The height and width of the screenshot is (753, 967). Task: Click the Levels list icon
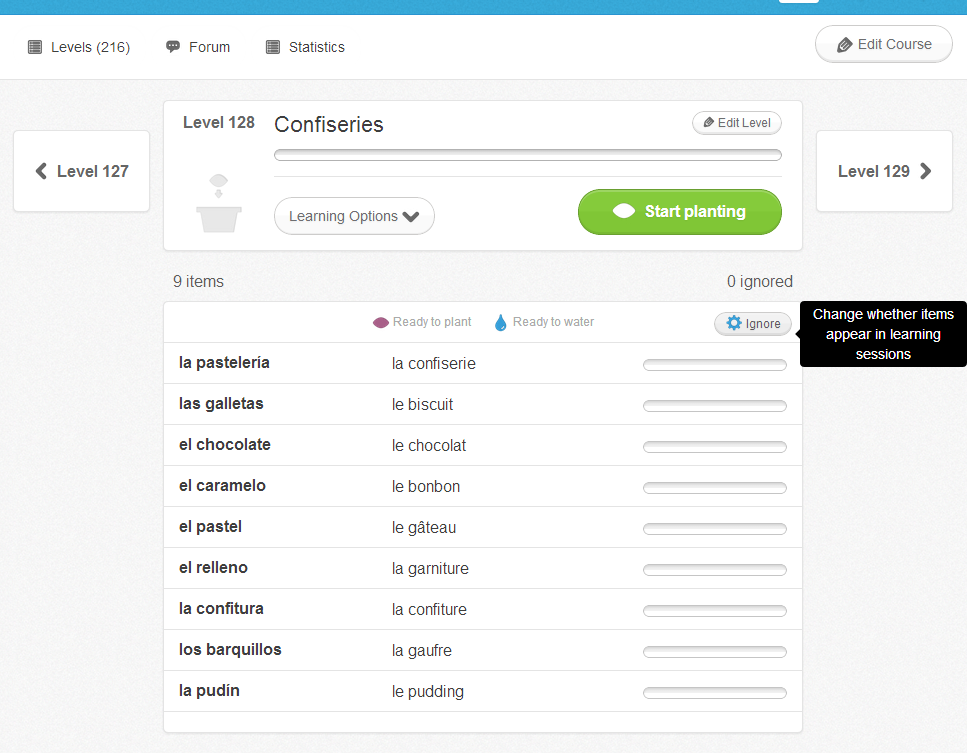(x=35, y=47)
